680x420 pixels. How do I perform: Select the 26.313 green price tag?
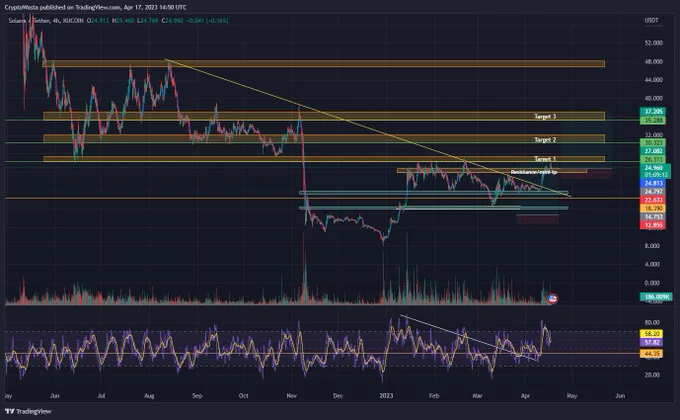654,160
